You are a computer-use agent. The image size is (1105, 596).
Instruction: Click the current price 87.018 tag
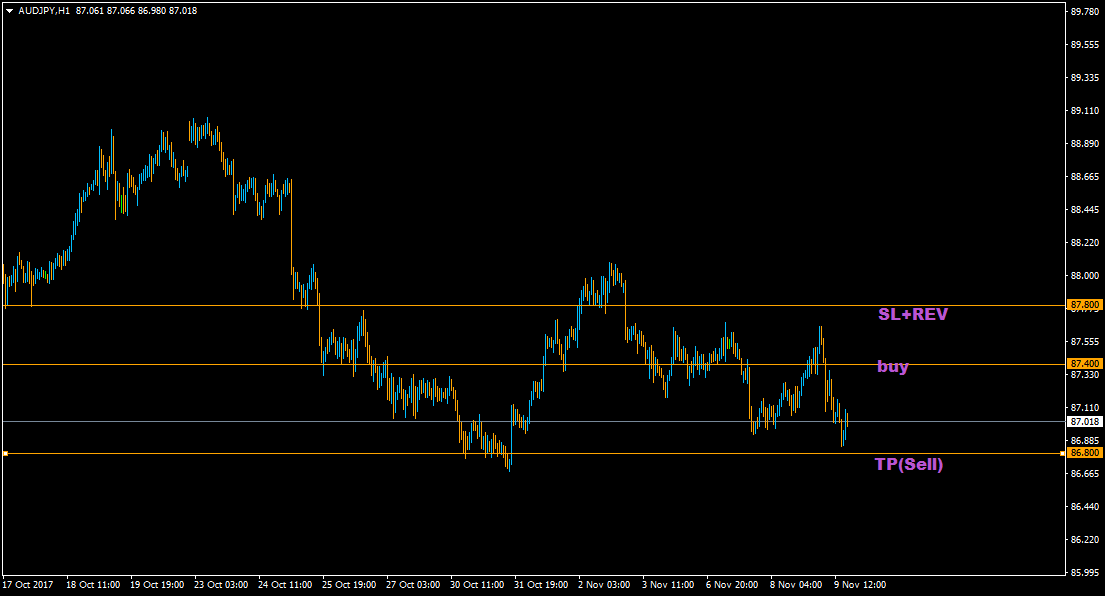pyautogui.click(x=1084, y=422)
